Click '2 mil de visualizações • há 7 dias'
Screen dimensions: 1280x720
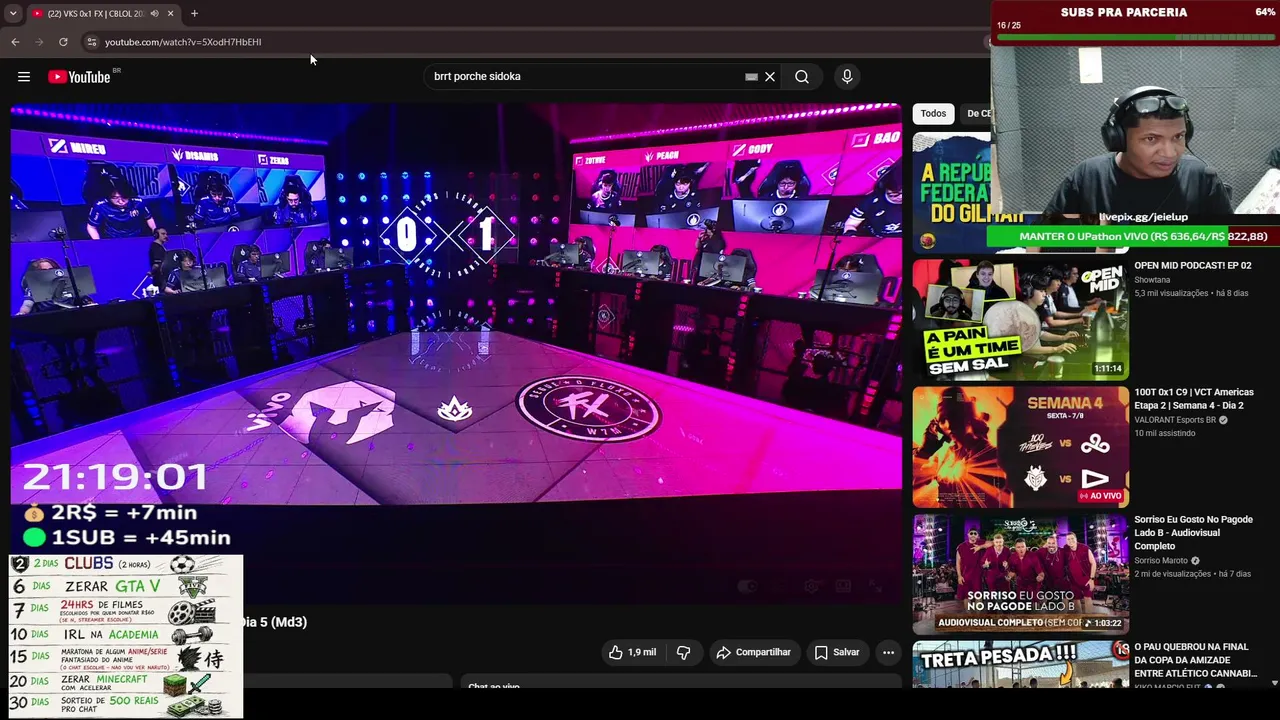(x=1192, y=574)
